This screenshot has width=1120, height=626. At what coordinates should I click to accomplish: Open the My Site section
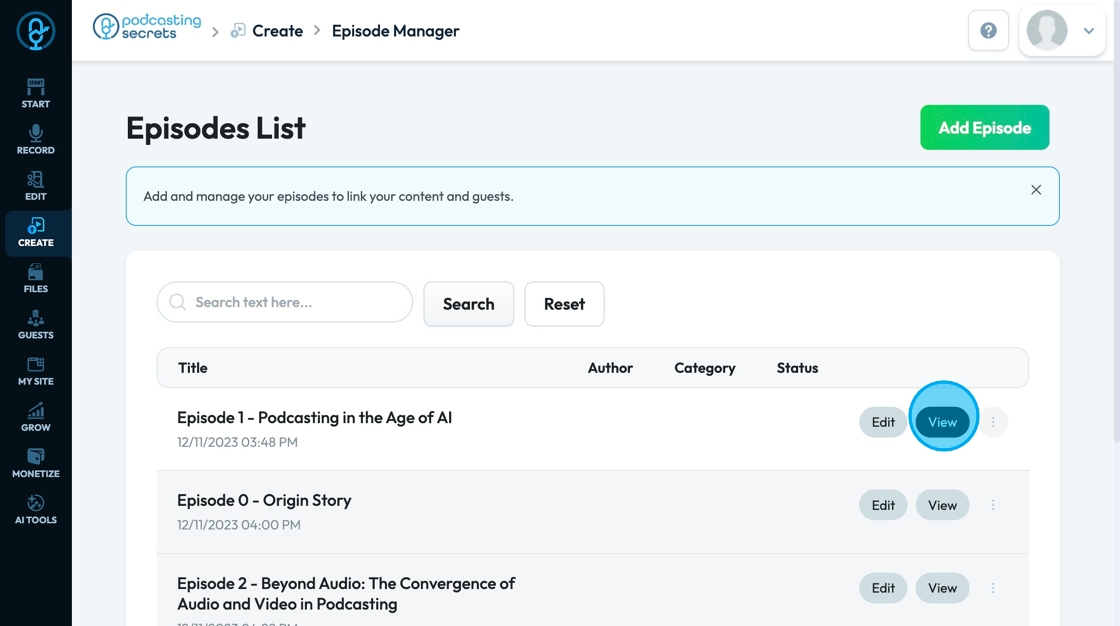coord(36,370)
